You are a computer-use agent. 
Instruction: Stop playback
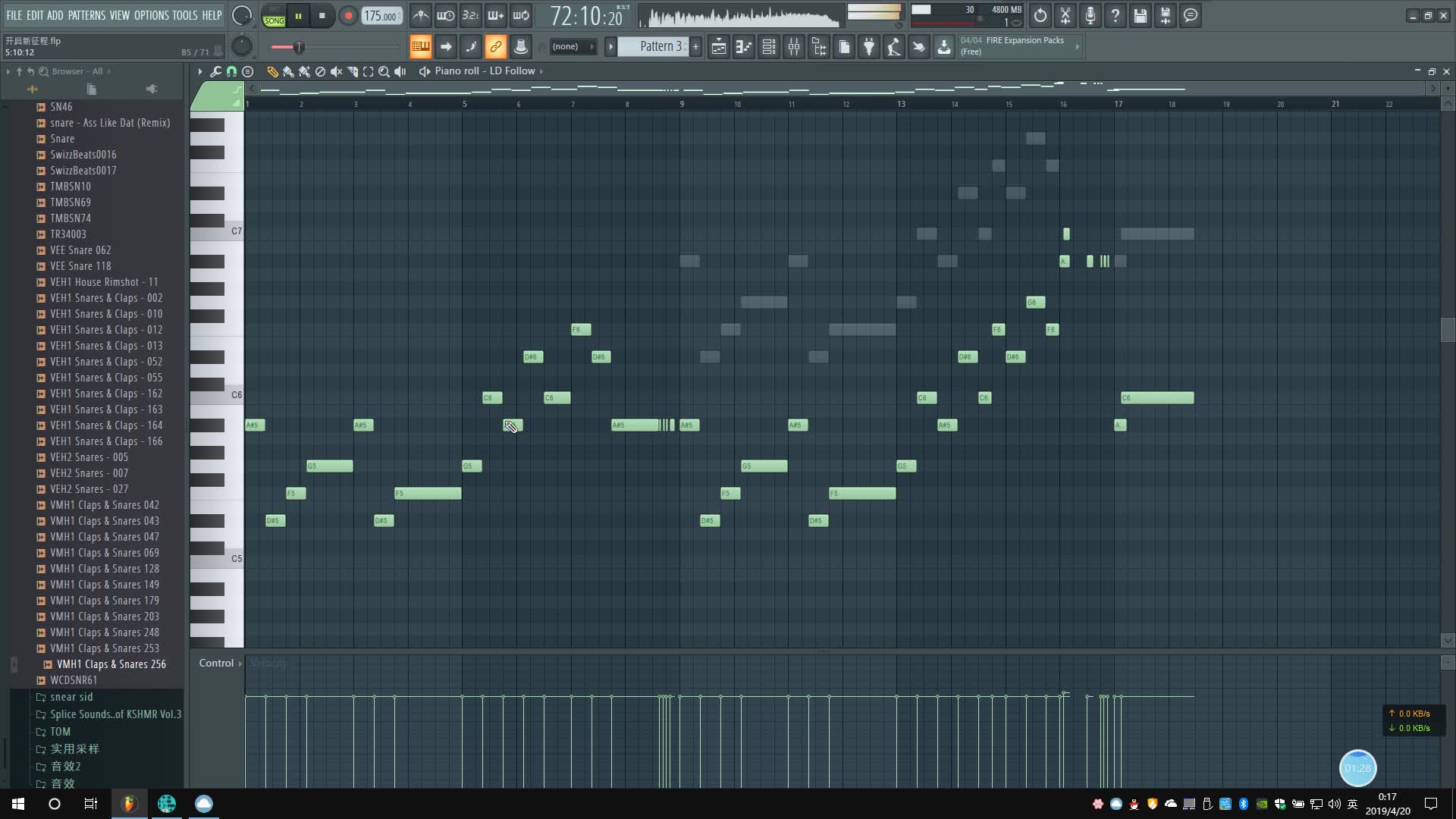point(322,16)
